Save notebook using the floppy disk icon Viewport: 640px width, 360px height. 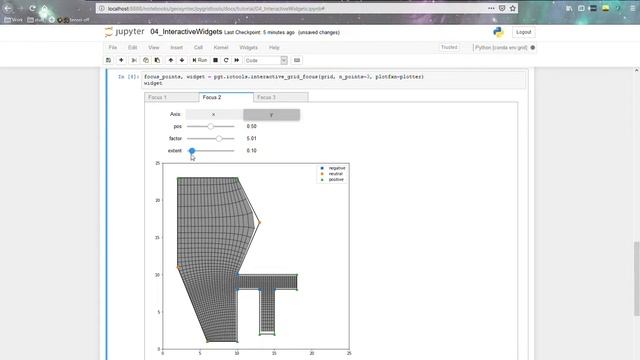coord(109,60)
